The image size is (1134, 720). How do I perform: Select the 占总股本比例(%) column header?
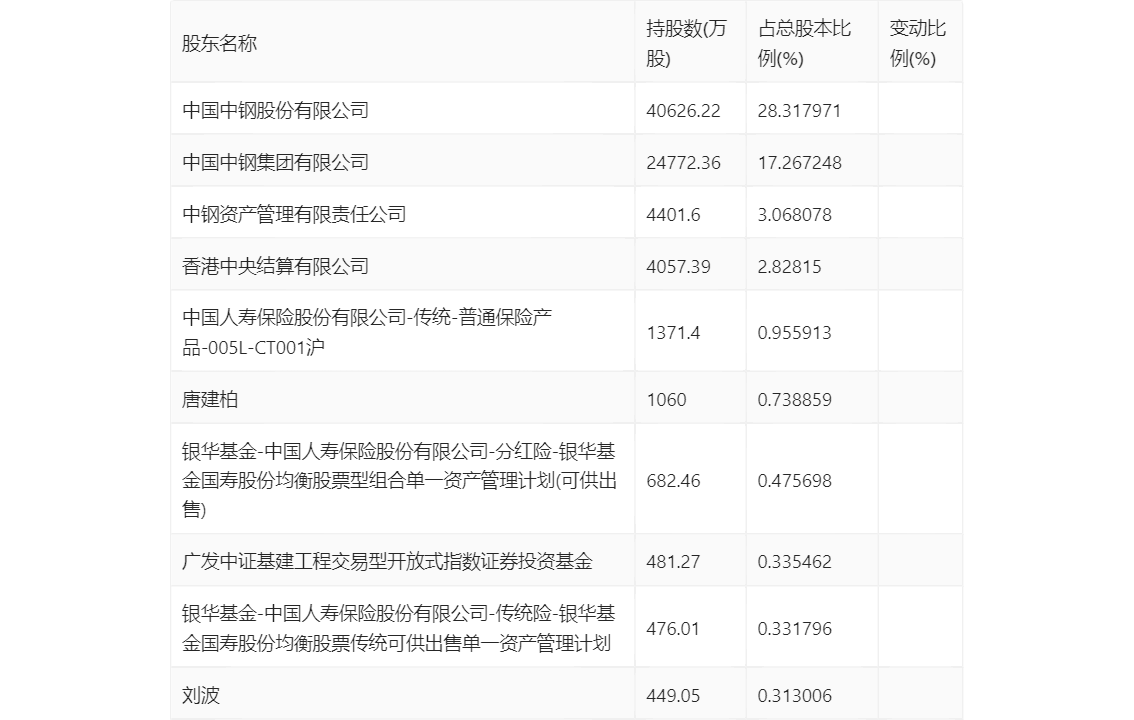tap(804, 43)
